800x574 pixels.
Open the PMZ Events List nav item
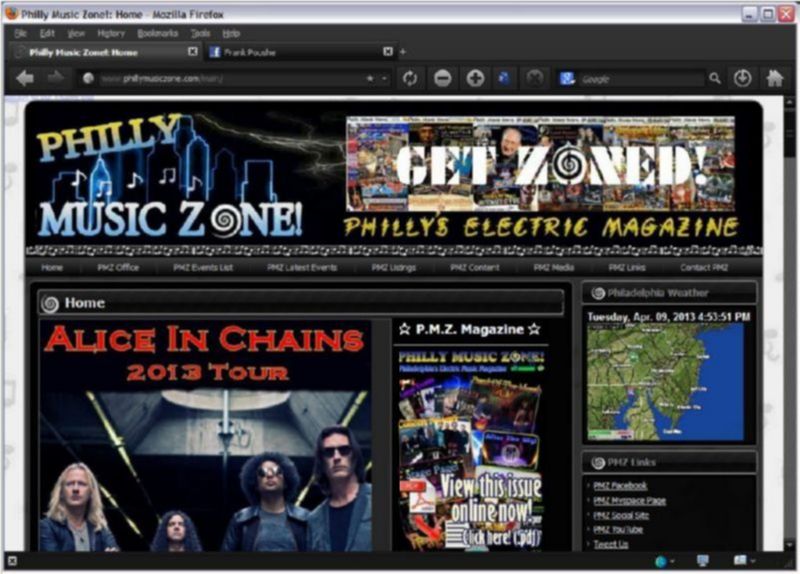(x=203, y=267)
